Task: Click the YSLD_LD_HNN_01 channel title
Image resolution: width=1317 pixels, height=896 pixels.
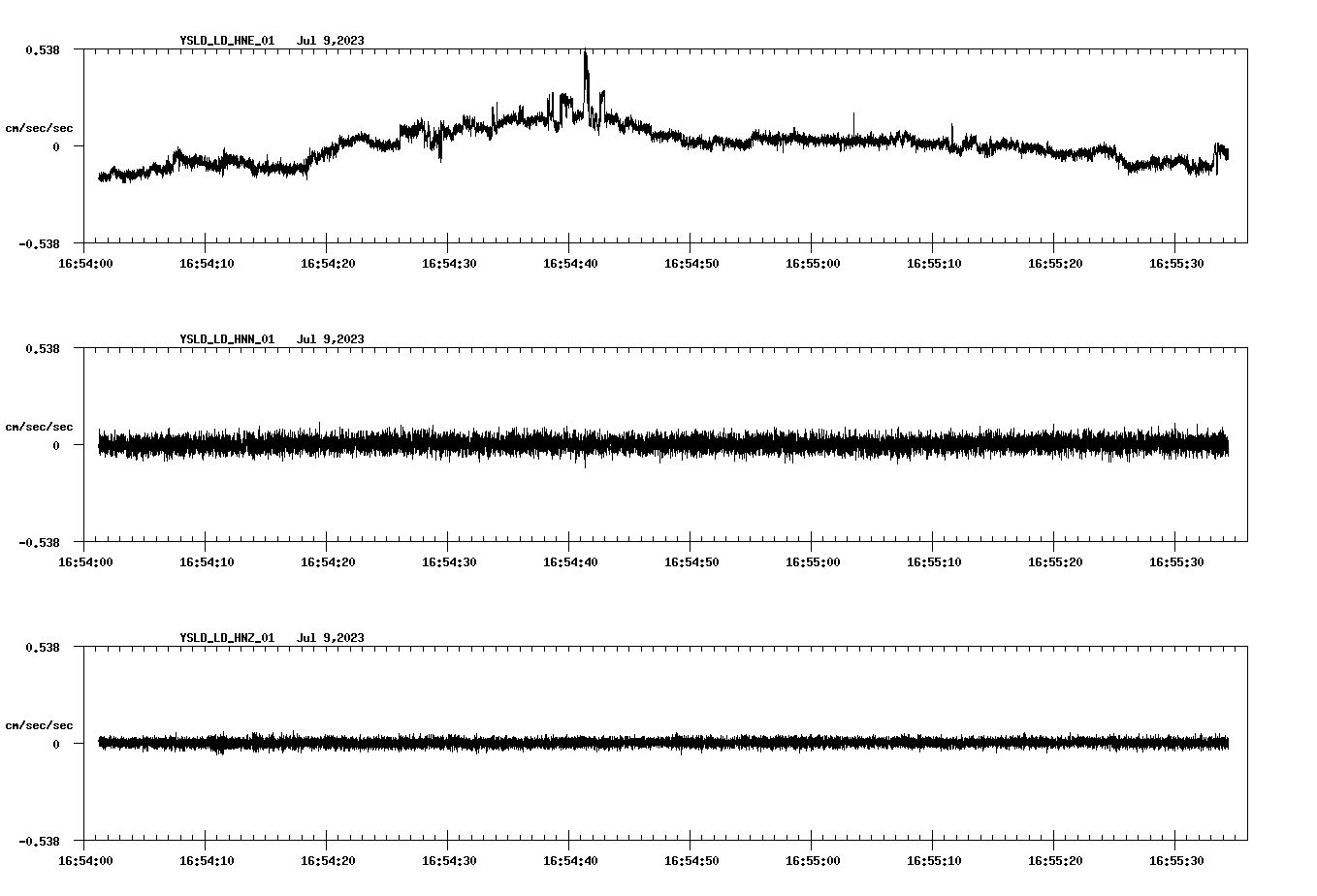Action: tap(225, 339)
